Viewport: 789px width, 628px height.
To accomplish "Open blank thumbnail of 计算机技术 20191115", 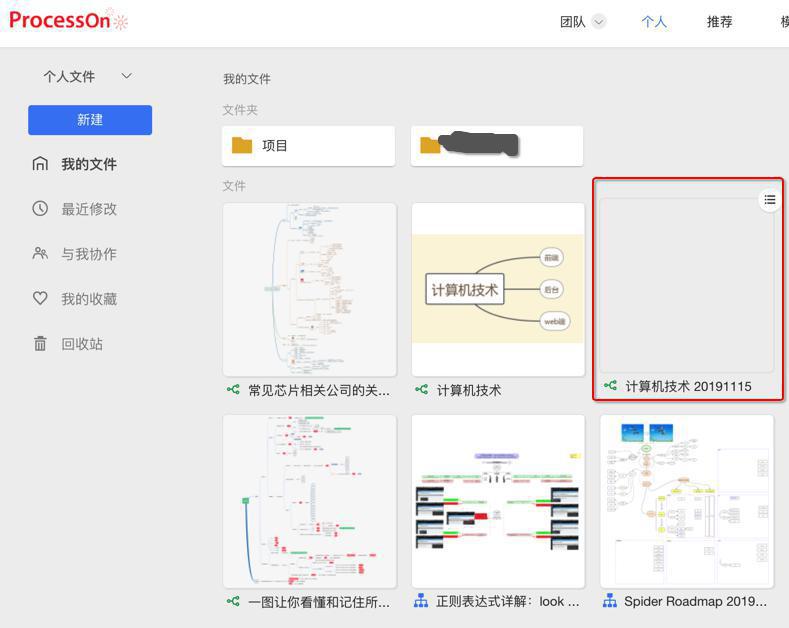I will tap(687, 285).
